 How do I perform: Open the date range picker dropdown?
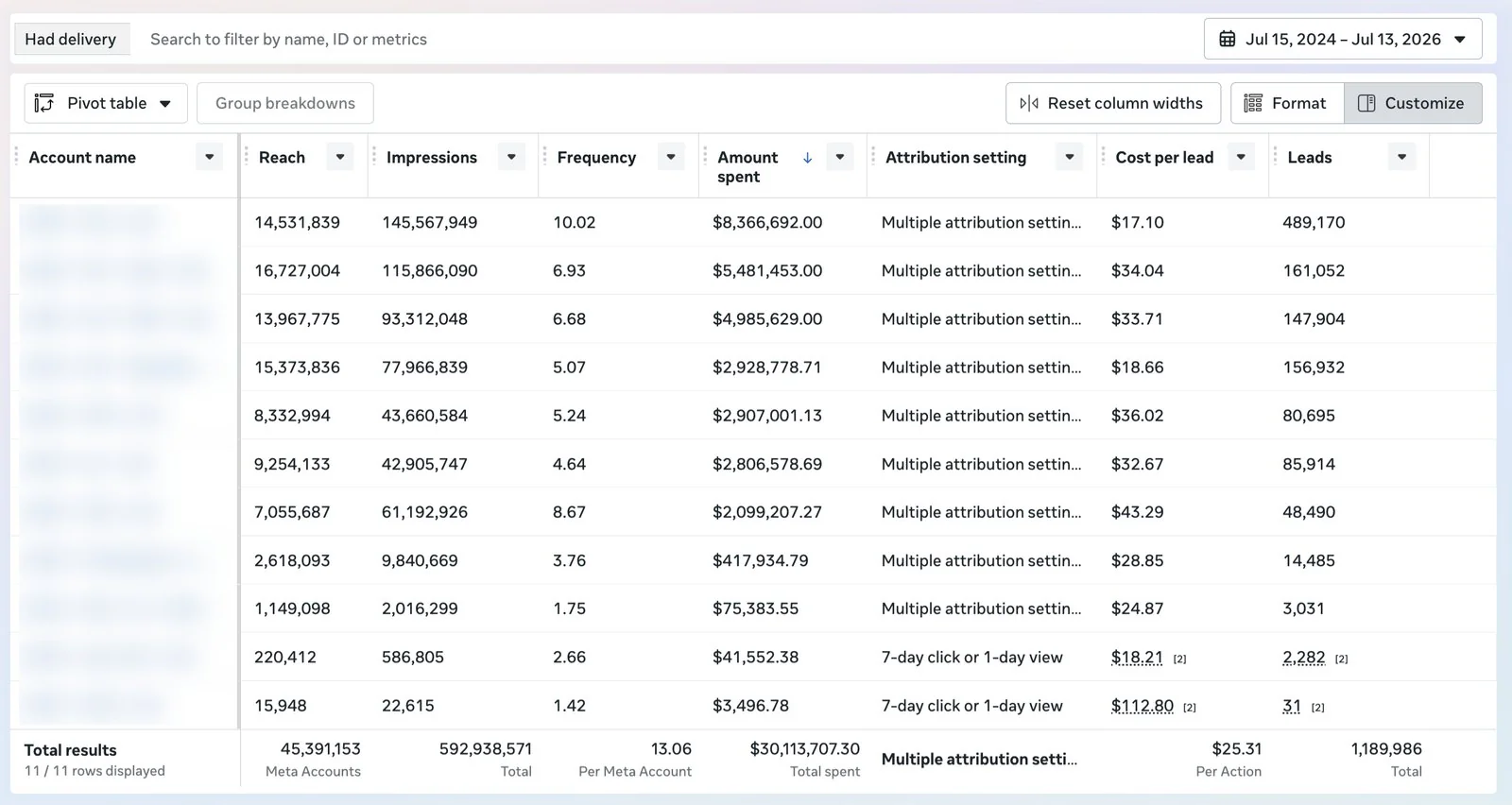coord(1343,39)
